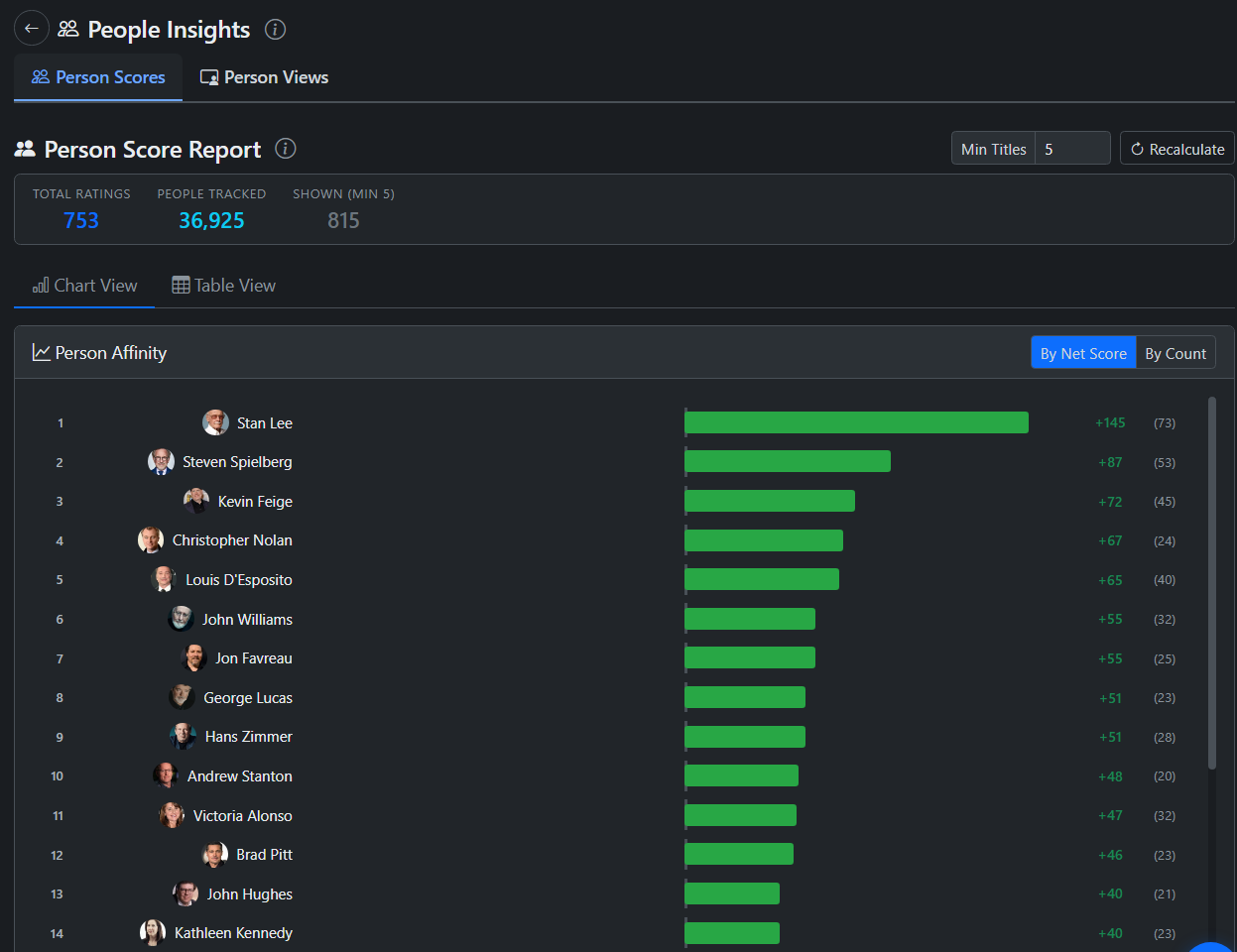Click Brad Pitt's avatar thumbnail

point(214,855)
